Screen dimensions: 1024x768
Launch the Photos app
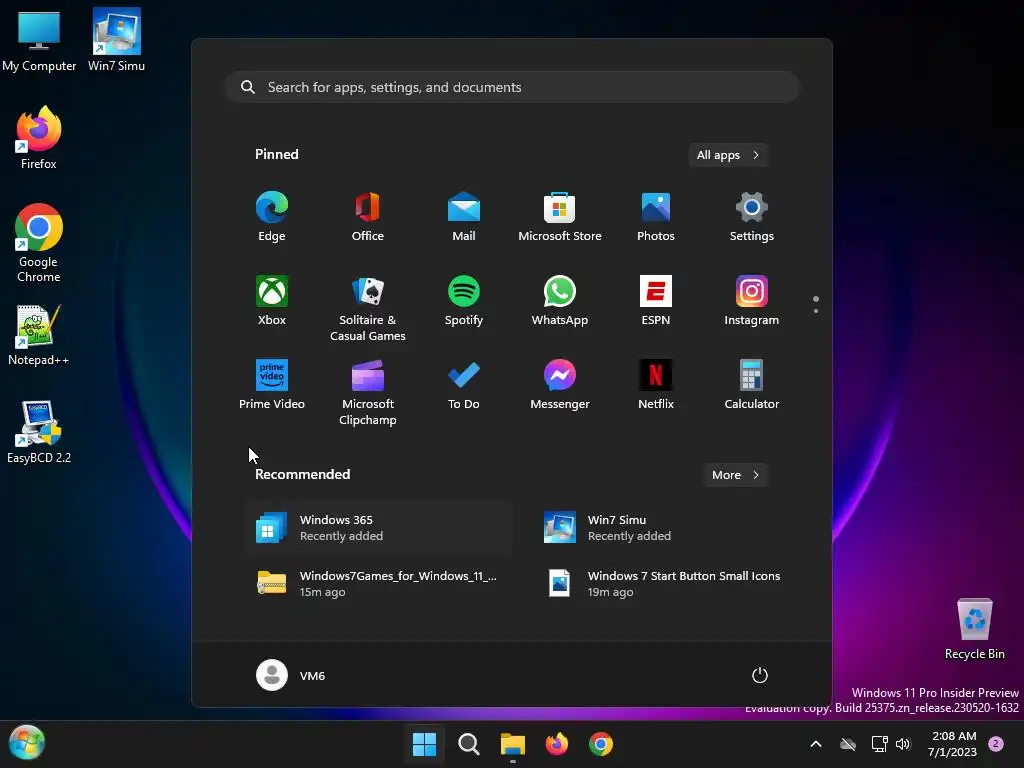pos(656,217)
